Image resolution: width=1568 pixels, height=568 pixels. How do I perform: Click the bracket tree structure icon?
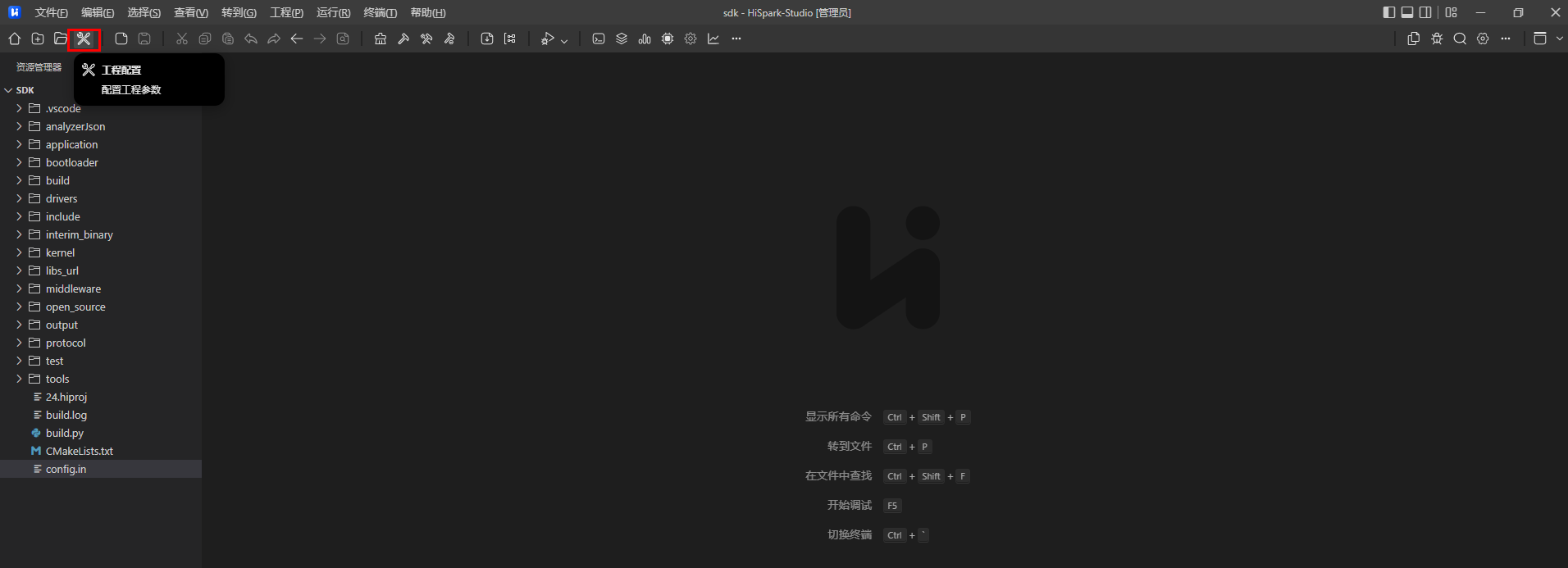pos(510,39)
